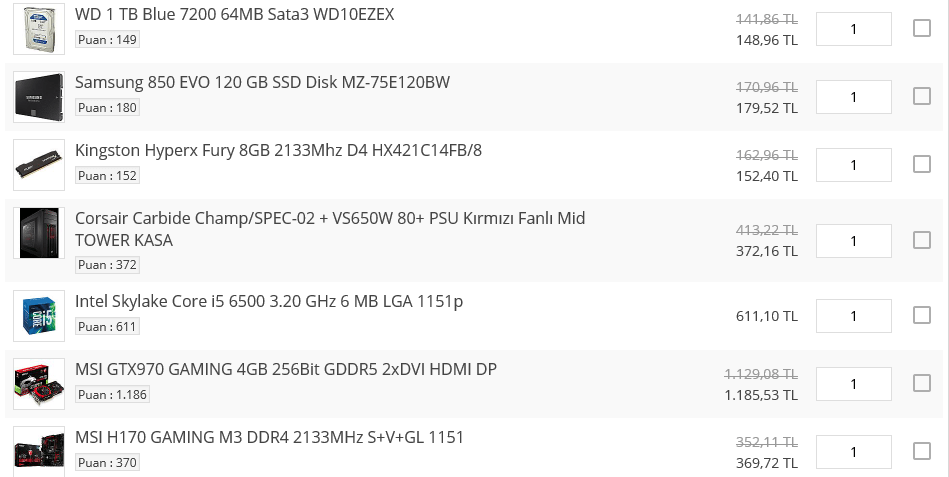Open the Intel Core i5 6500 box image
The image size is (949, 477).
39,316
